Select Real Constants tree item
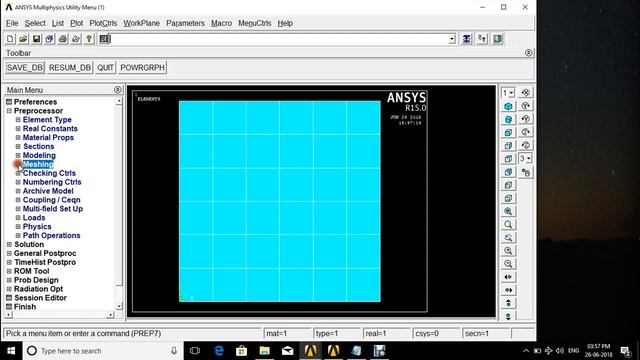This screenshot has width=640, height=360. coord(50,129)
